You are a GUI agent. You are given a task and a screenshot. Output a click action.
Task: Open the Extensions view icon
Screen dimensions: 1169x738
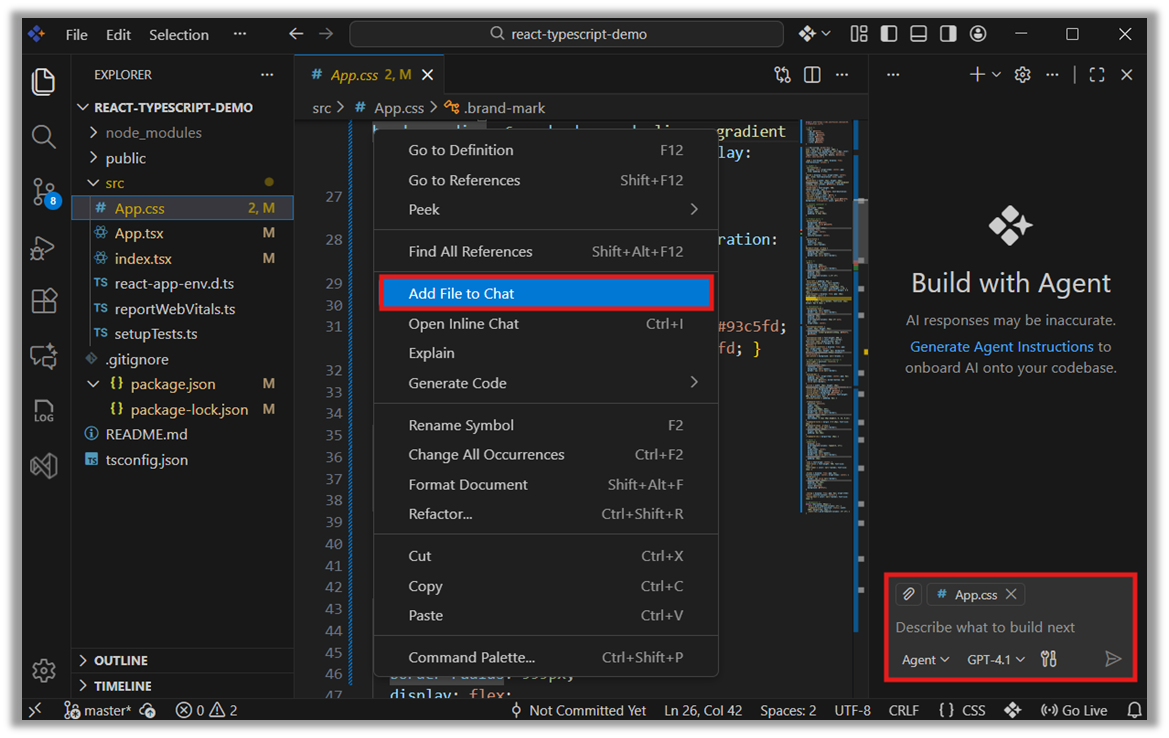pyautogui.click(x=43, y=301)
